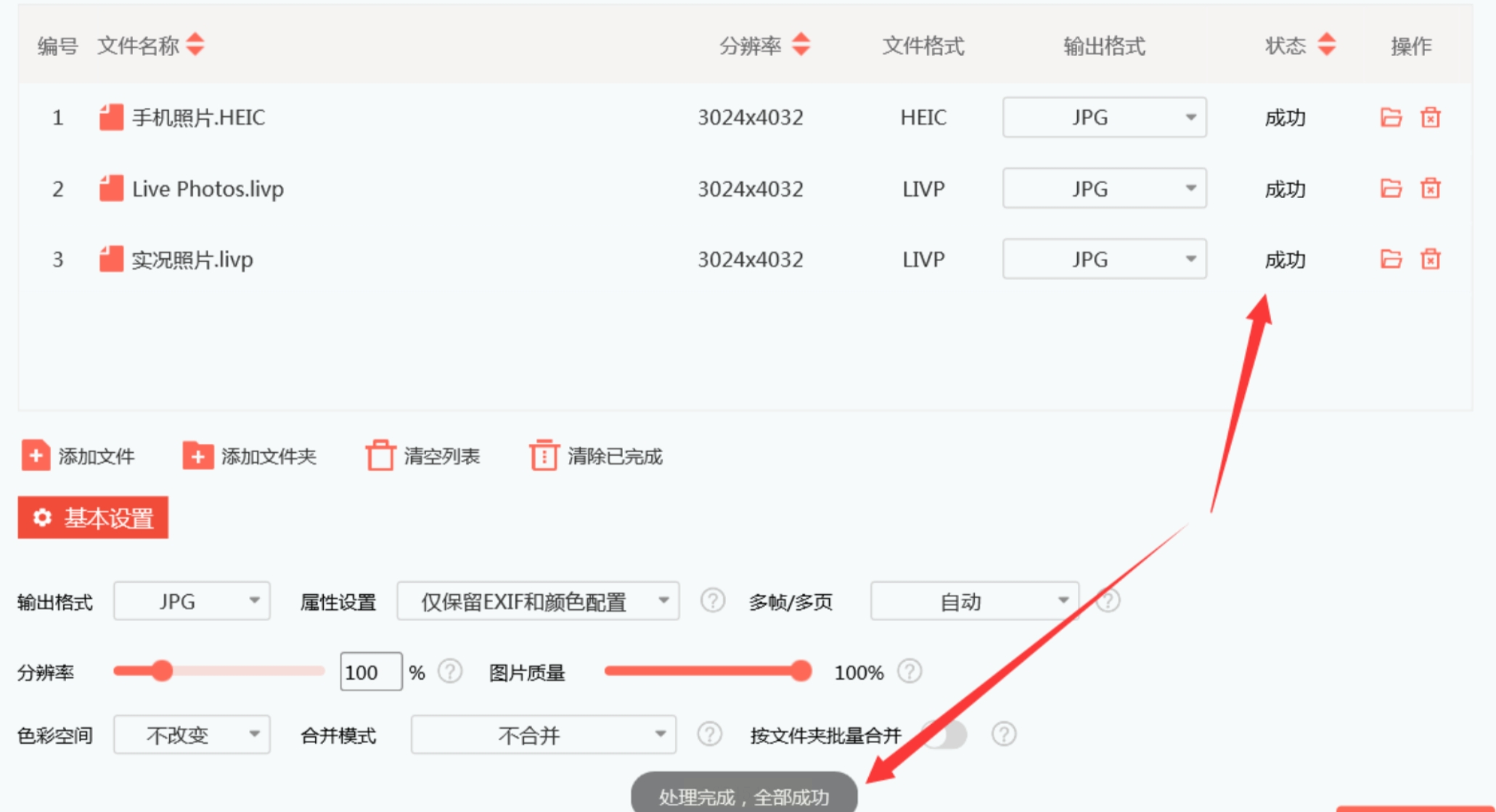
Task: Click the 添加文件 add file icon
Action: pos(36,456)
